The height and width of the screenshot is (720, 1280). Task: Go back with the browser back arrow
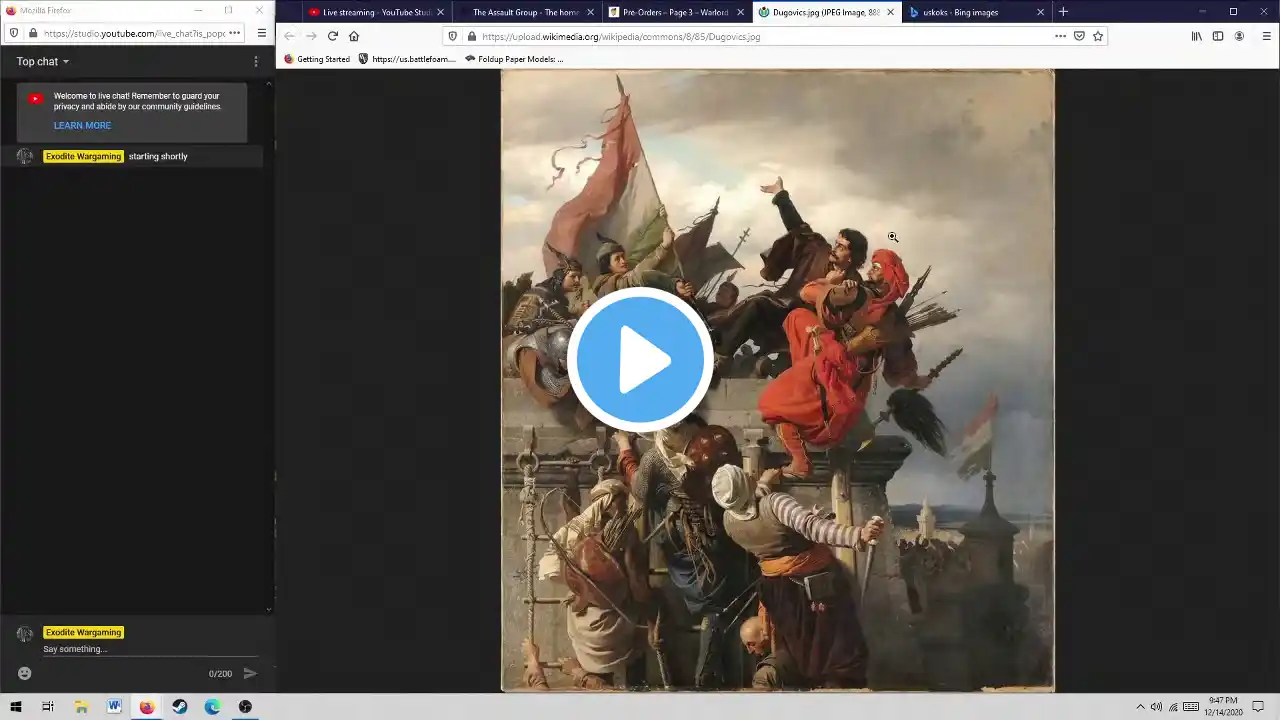tap(289, 36)
